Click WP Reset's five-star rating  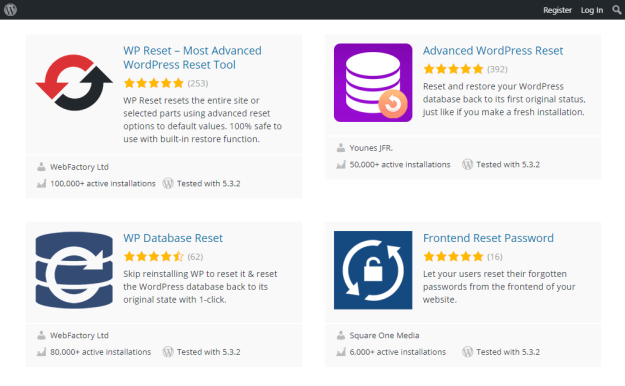pyautogui.click(x=153, y=83)
